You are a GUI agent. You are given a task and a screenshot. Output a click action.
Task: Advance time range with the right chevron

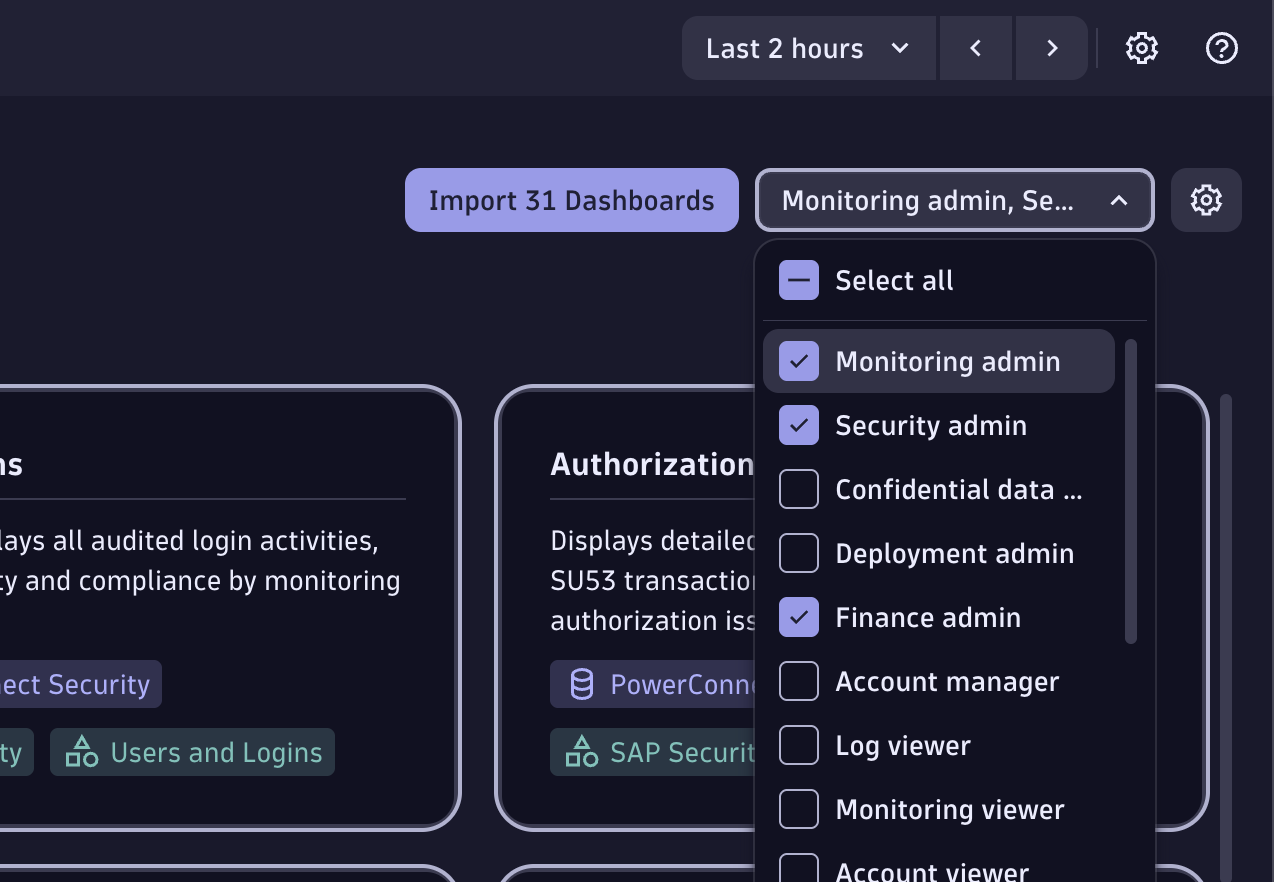pos(1051,47)
